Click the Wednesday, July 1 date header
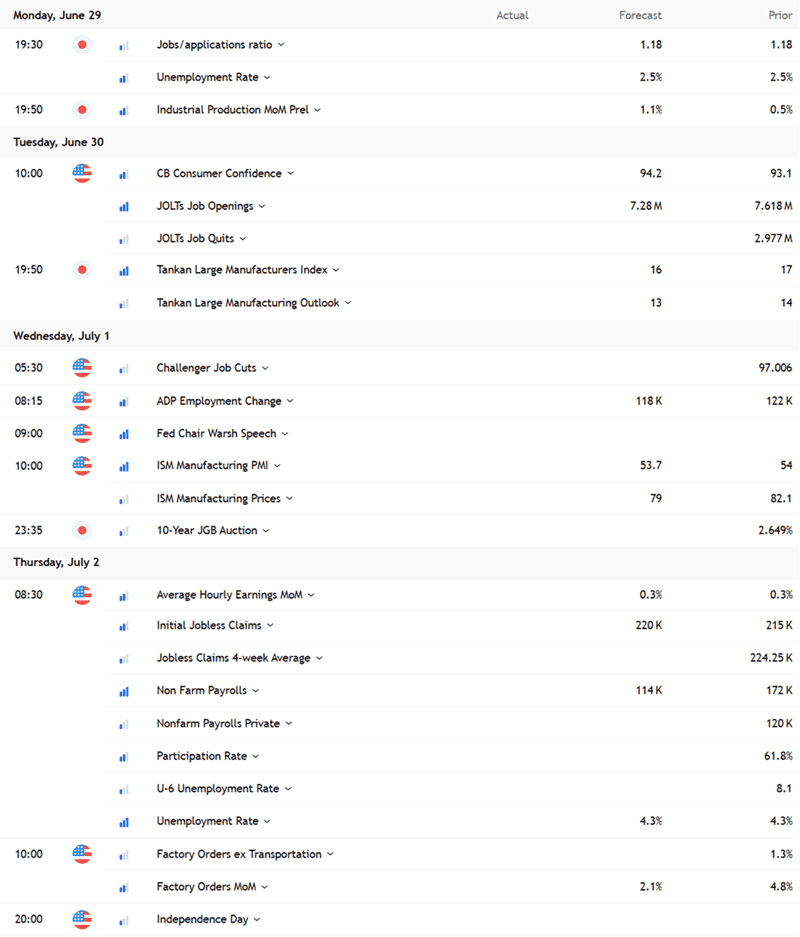 click(x=62, y=336)
